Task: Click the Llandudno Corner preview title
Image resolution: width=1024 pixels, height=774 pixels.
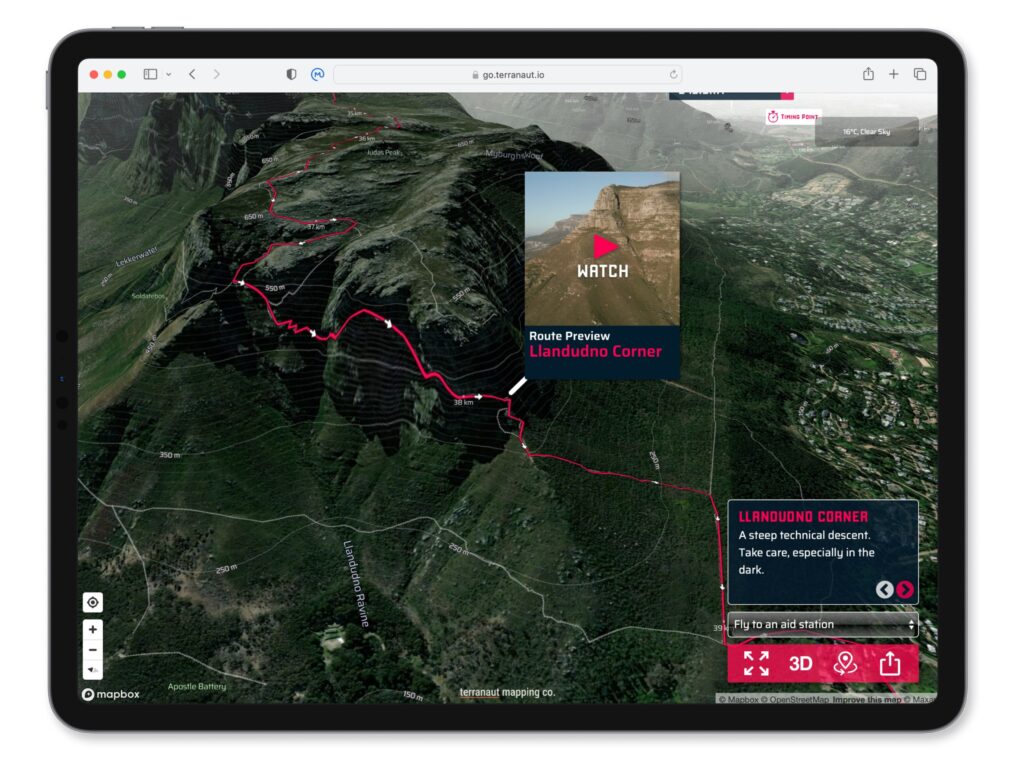Action: [x=596, y=351]
